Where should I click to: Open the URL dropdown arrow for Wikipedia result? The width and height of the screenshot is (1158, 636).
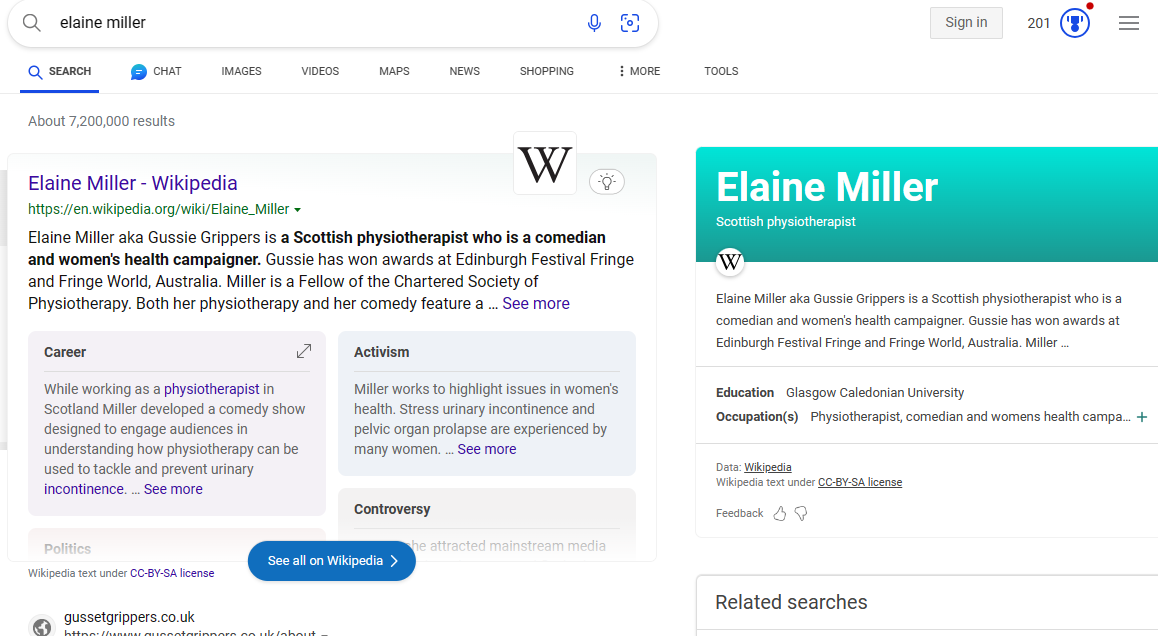coord(298,210)
